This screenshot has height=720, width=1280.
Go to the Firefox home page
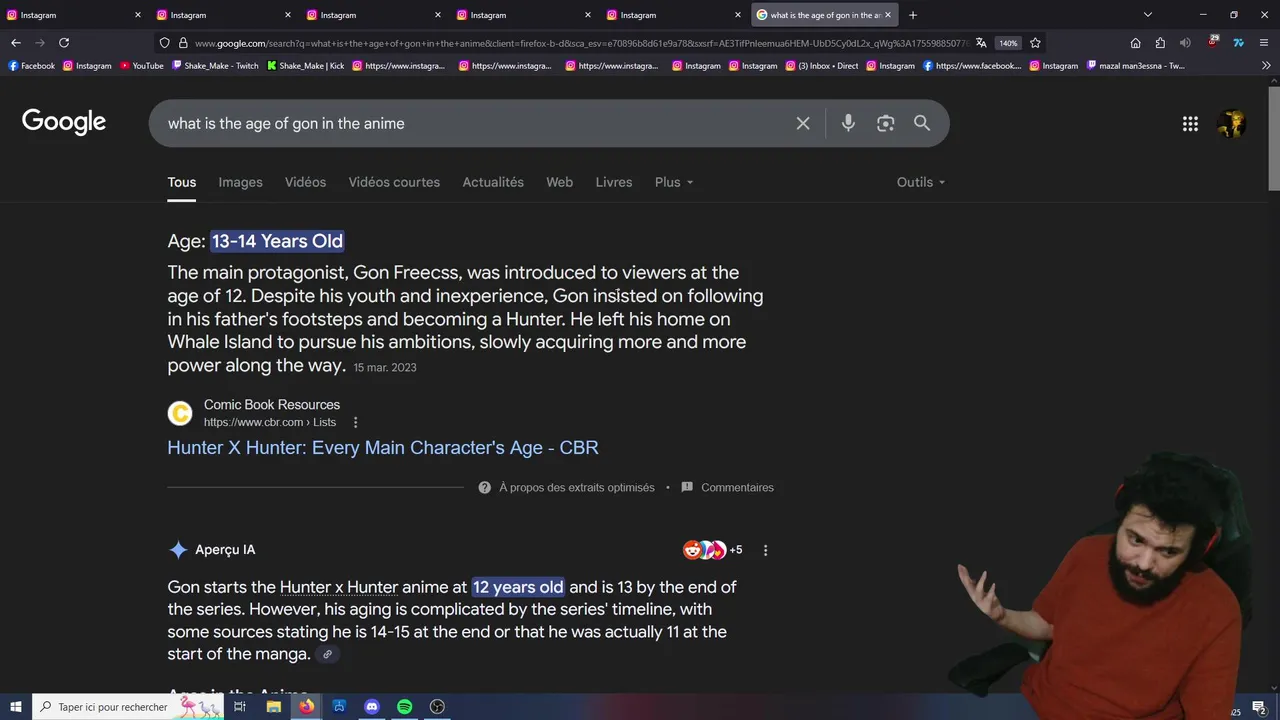[1135, 43]
